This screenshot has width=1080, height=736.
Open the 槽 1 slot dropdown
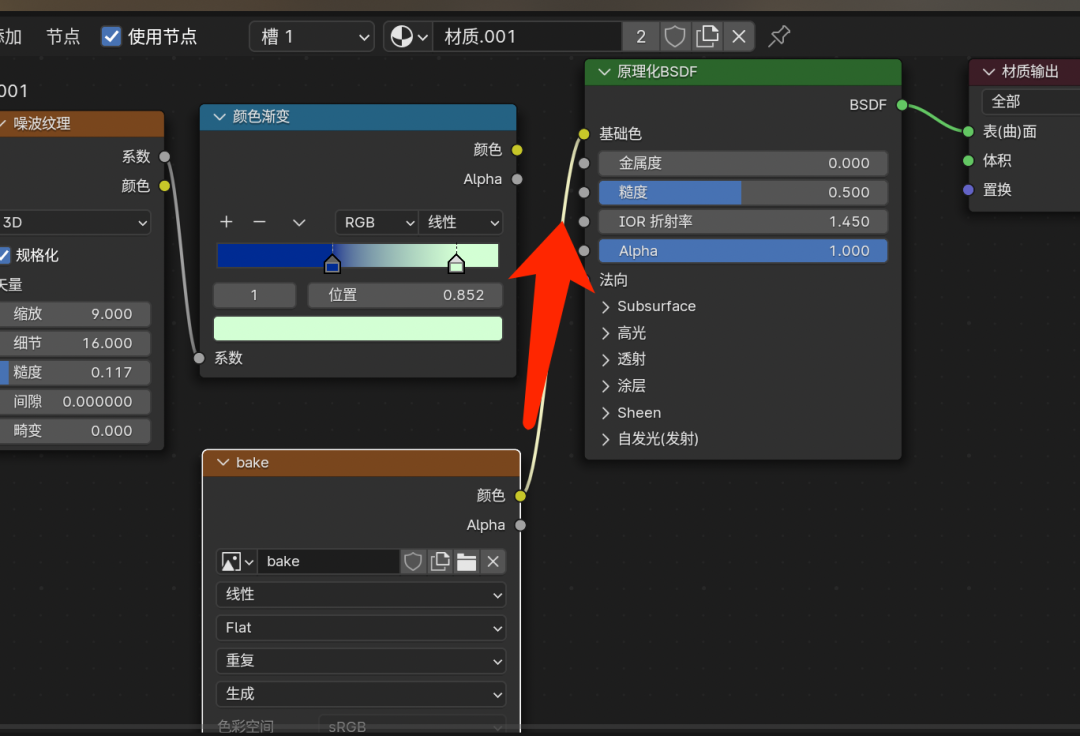tap(310, 36)
